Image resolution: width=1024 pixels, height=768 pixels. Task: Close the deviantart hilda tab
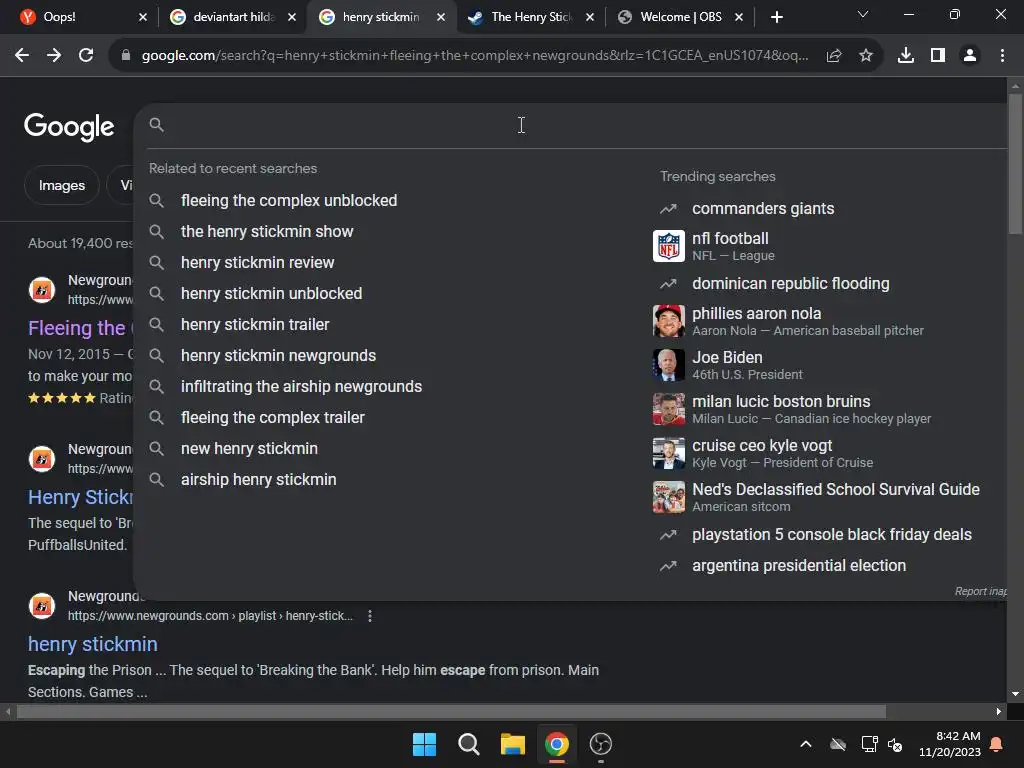291,17
